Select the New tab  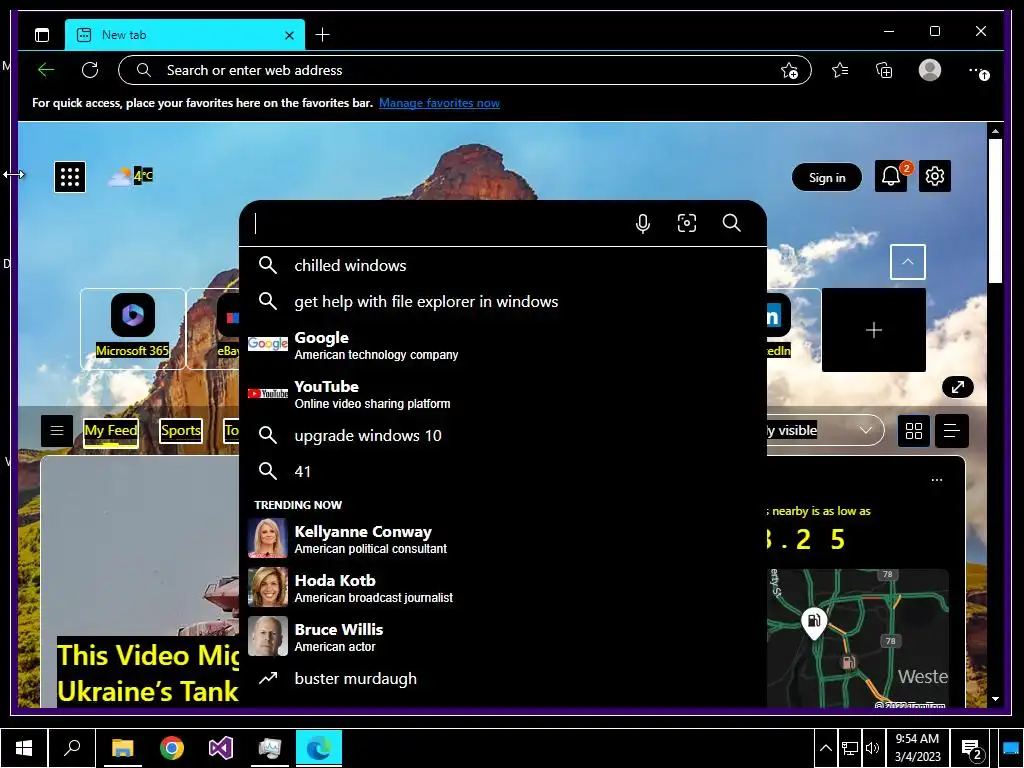[x=185, y=35]
